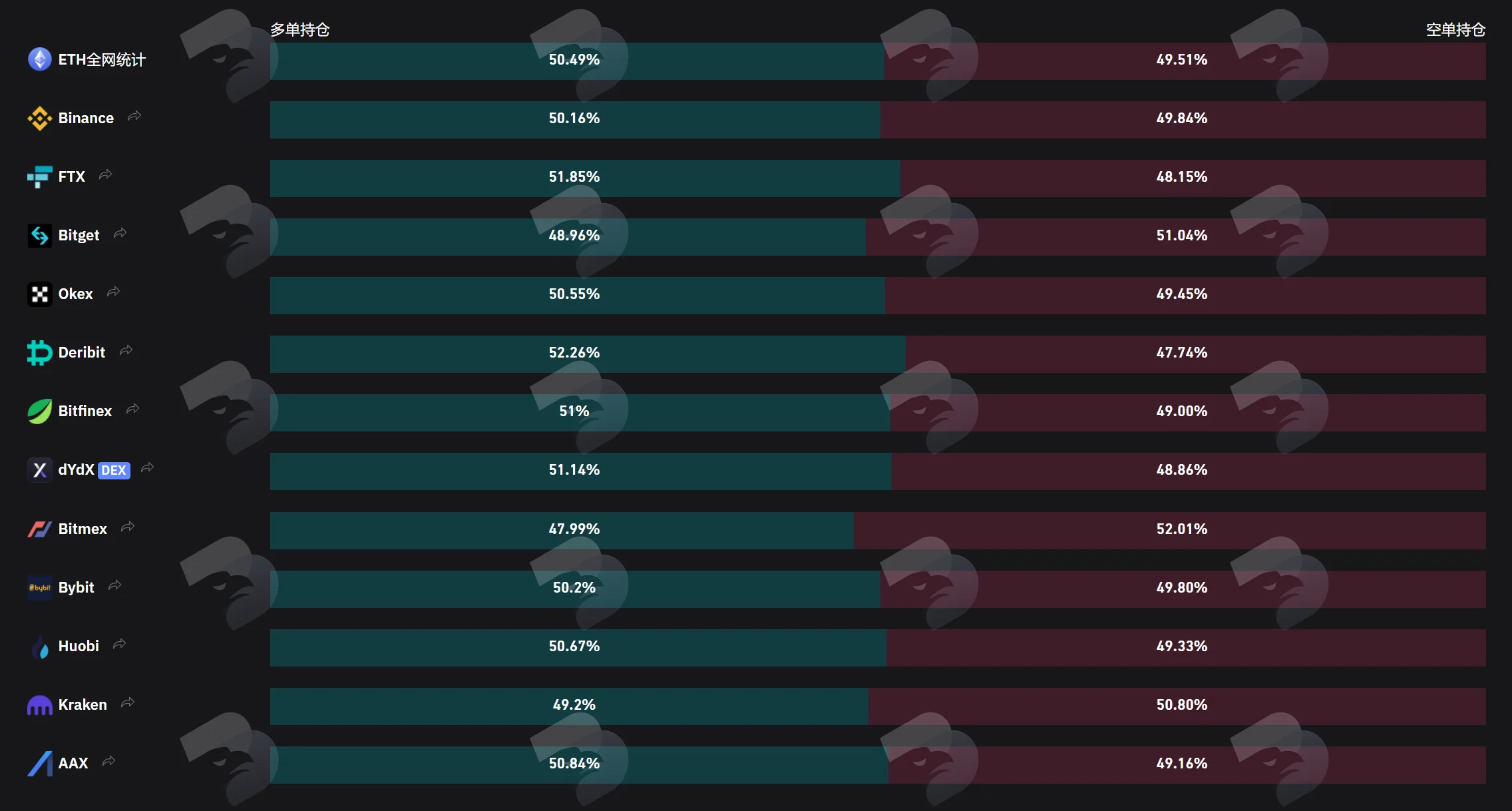The height and width of the screenshot is (811, 1512).
Task: Click the 多单持仓 column header
Action: click(x=300, y=30)
